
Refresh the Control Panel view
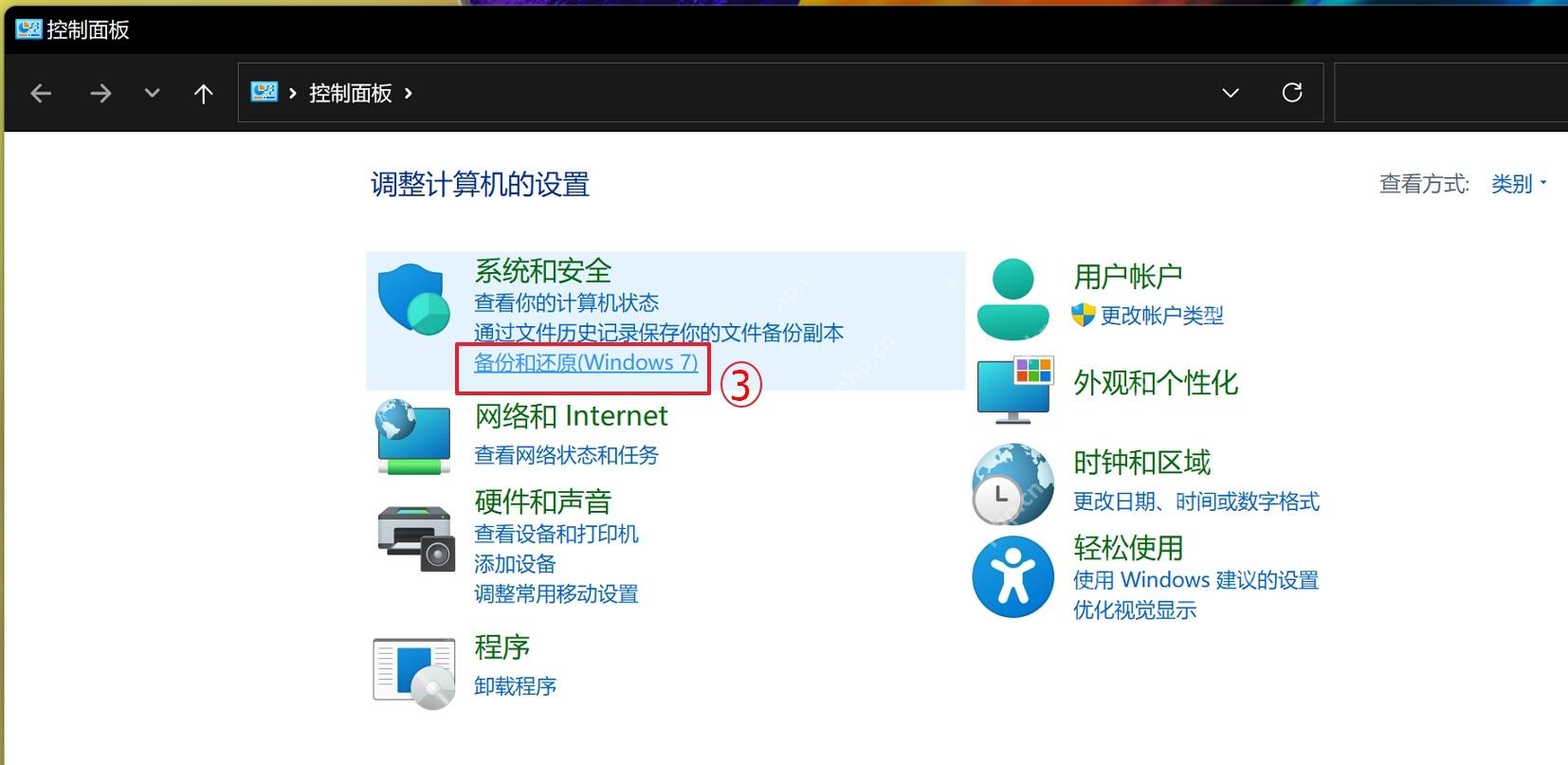1291,93
